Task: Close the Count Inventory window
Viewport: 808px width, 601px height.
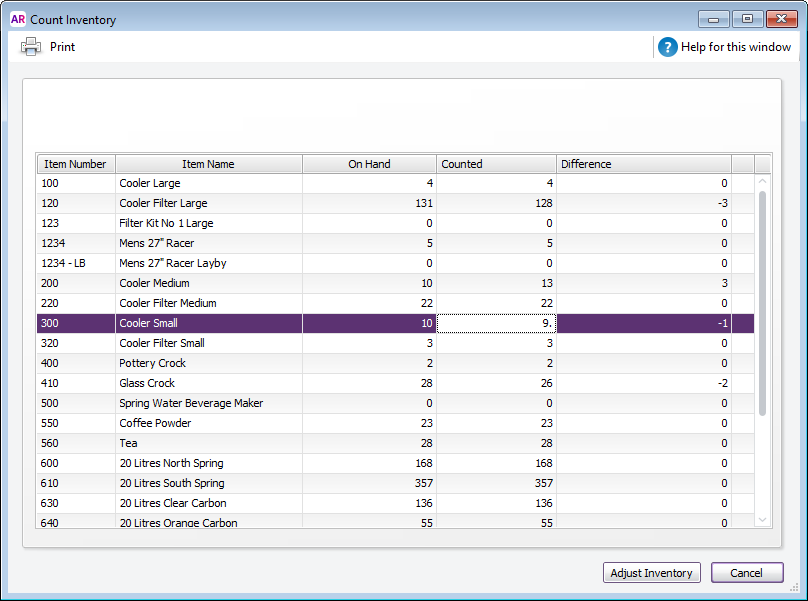Action: 781,19
